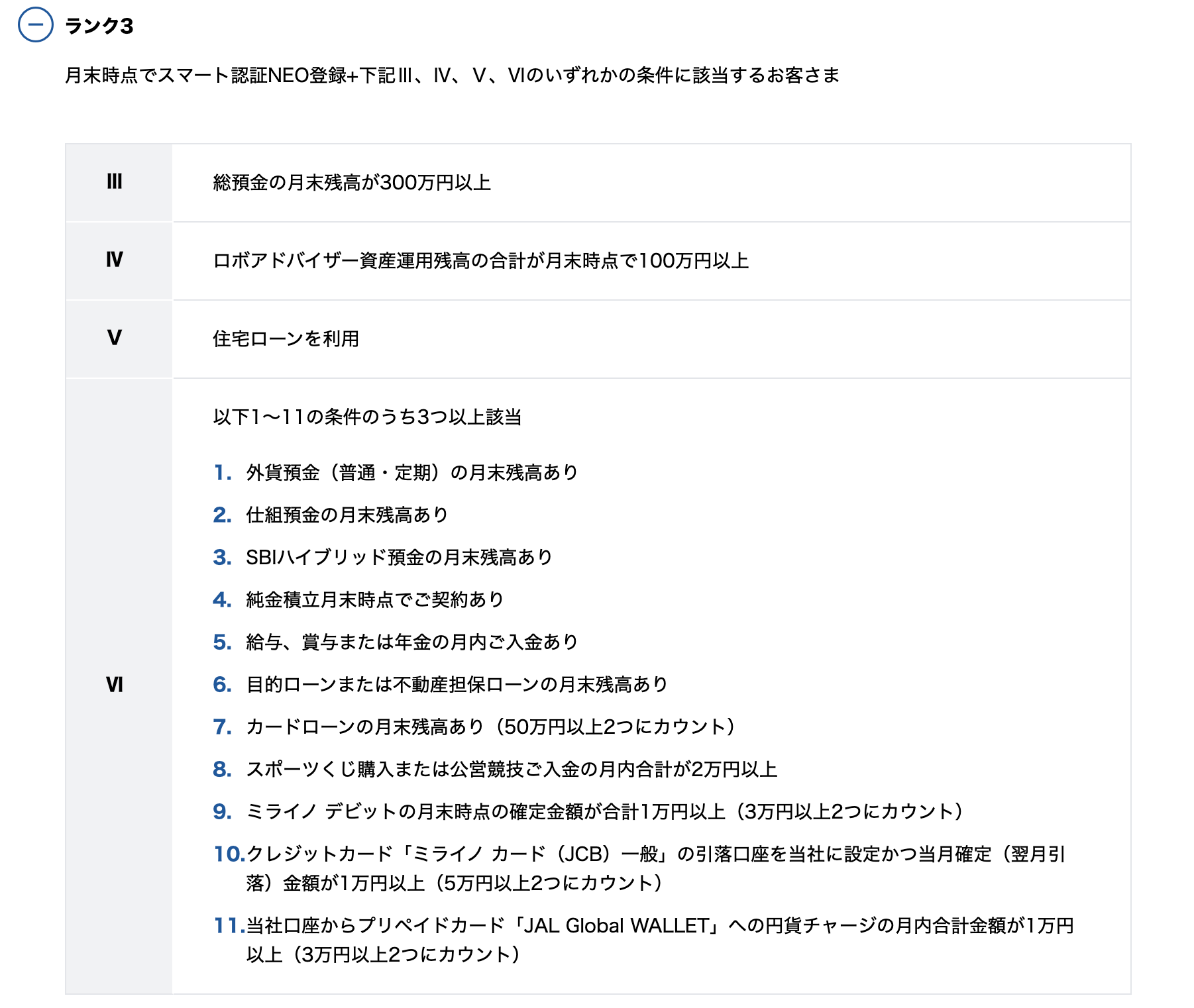The width and height of the screenshot is (1194, 1008).
Task: Select the V row header cell
Action: [x=115, y=338]
